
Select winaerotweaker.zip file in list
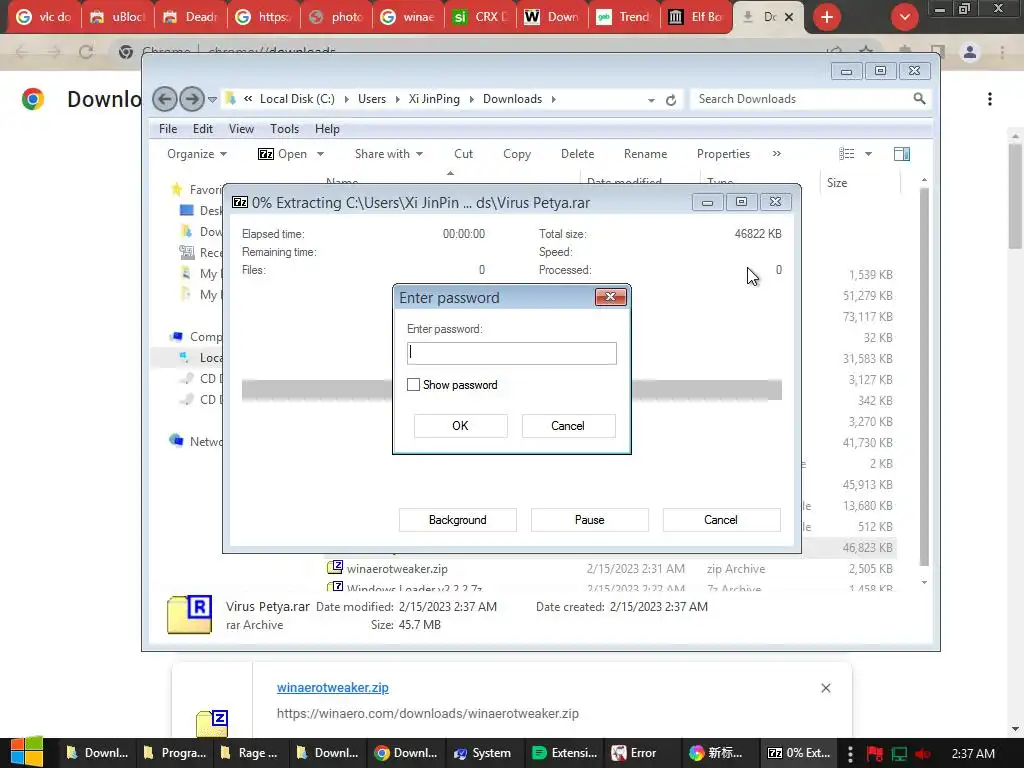[397, 569]
